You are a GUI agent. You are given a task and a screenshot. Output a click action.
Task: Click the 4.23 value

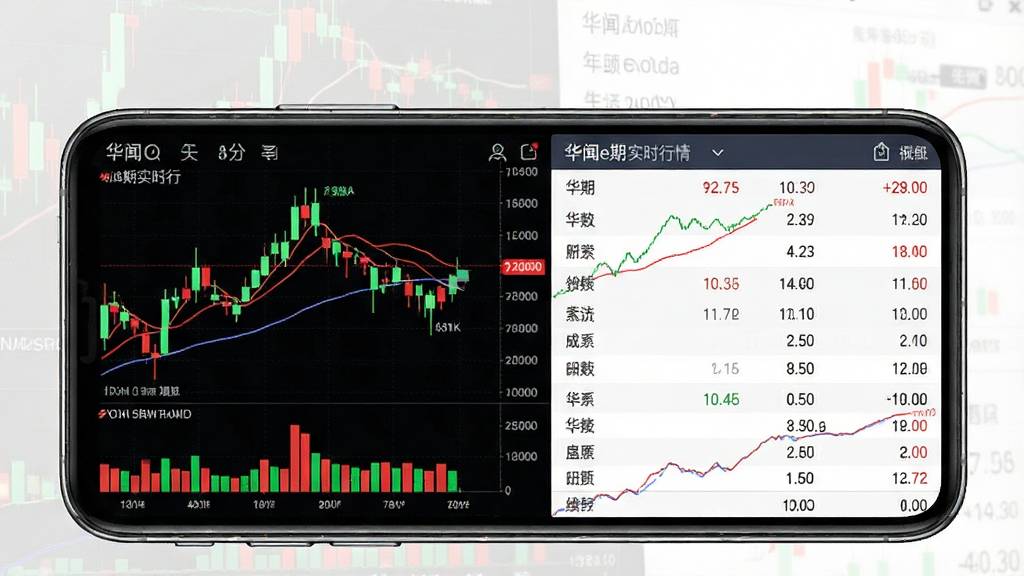click(x=800, y=251)
